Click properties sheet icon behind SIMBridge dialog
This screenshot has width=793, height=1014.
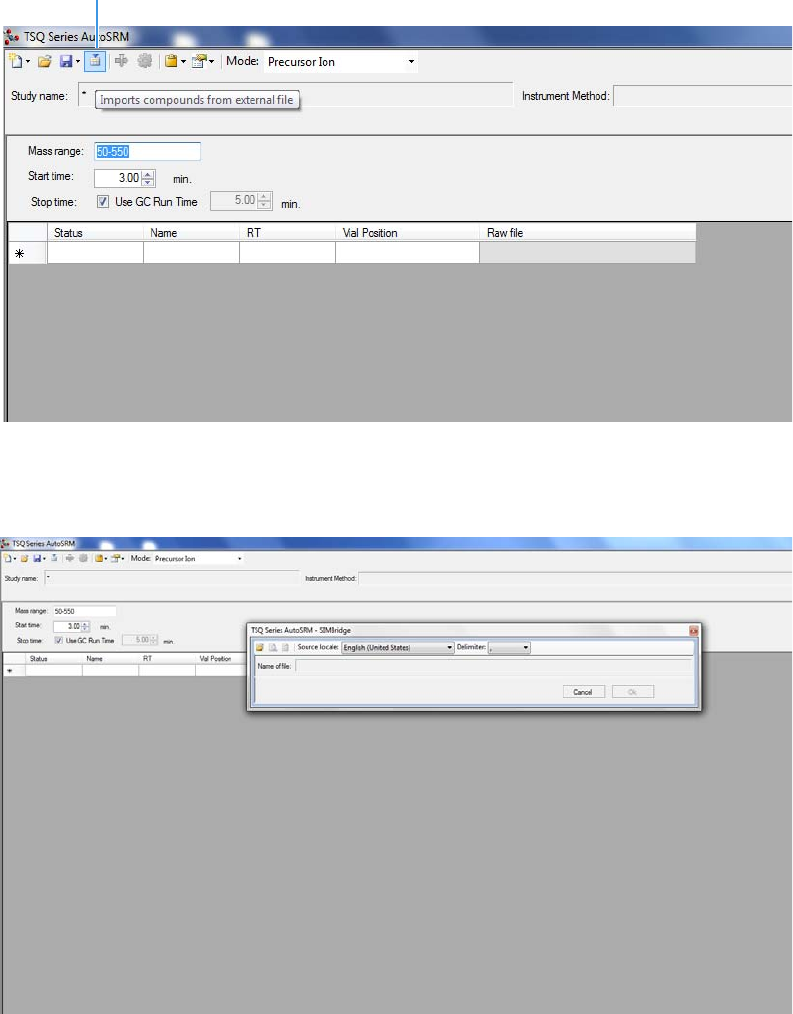point(116,558)
